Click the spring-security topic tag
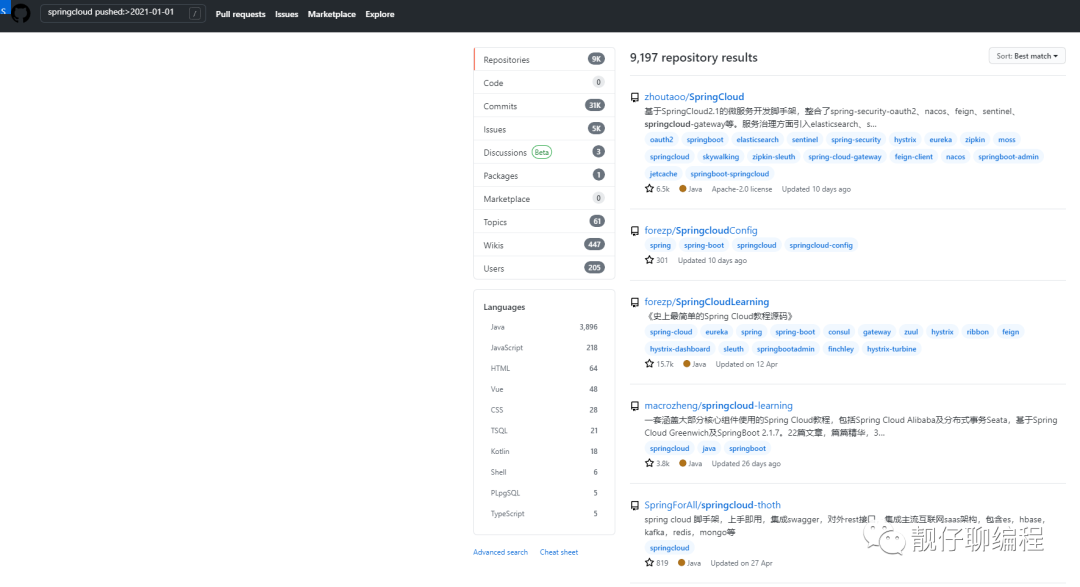 coord(855,139)
